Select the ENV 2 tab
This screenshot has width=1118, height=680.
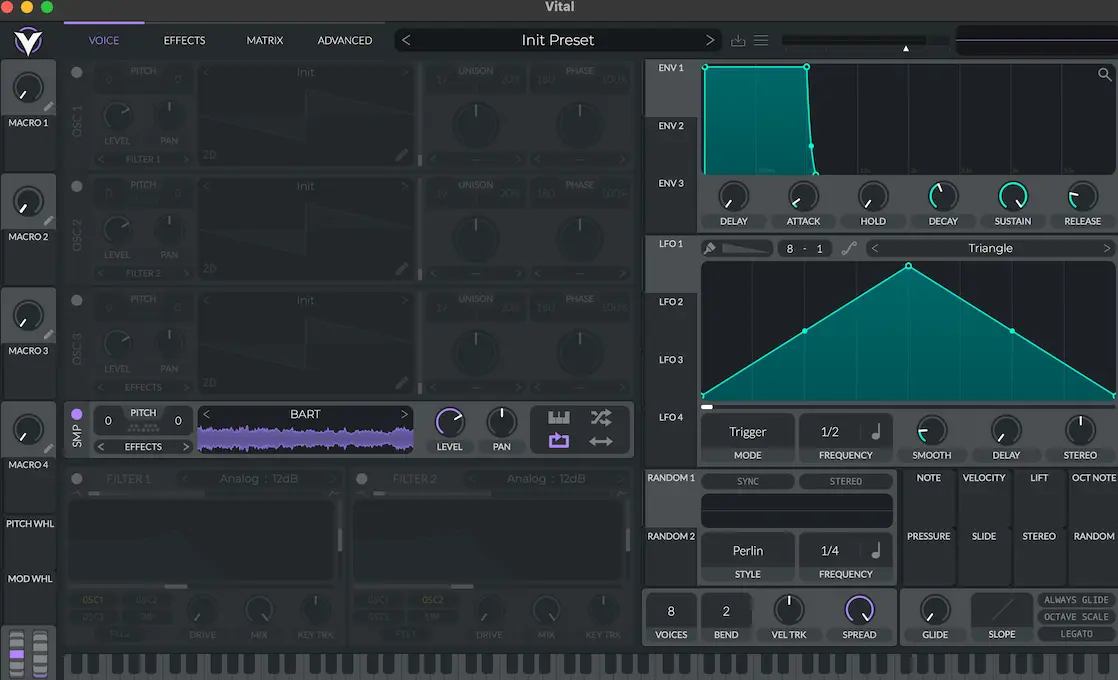click(x=671, y=125)
